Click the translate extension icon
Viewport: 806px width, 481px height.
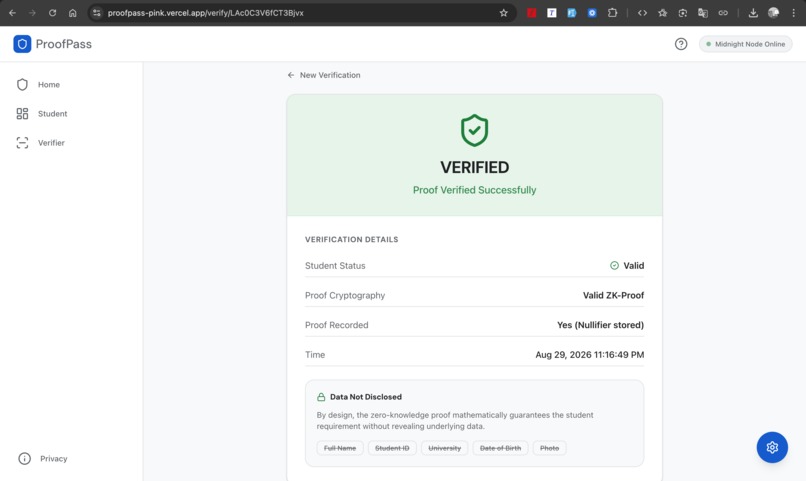pos(703,13)
